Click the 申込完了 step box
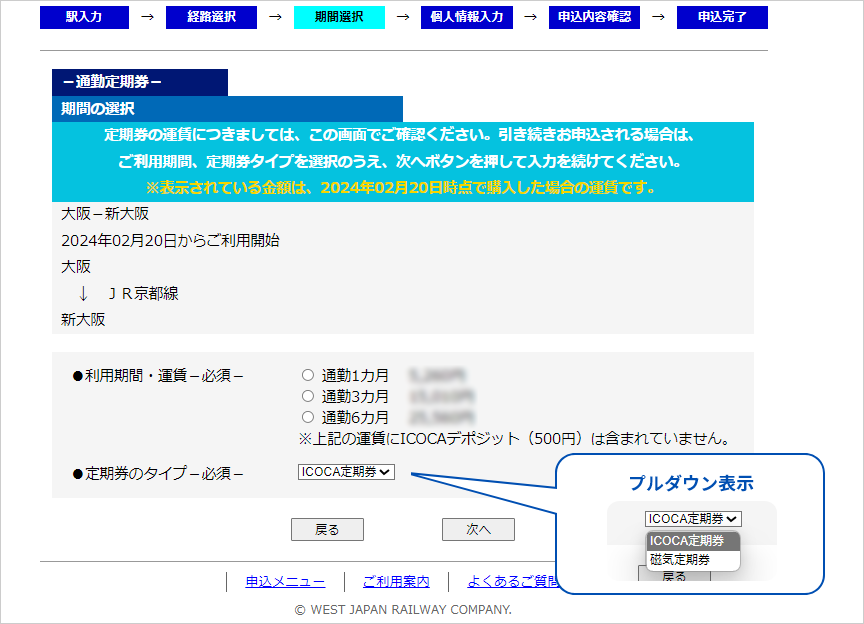Image resolution: width=864 pixels, height=624 pixels. (721, 17)
